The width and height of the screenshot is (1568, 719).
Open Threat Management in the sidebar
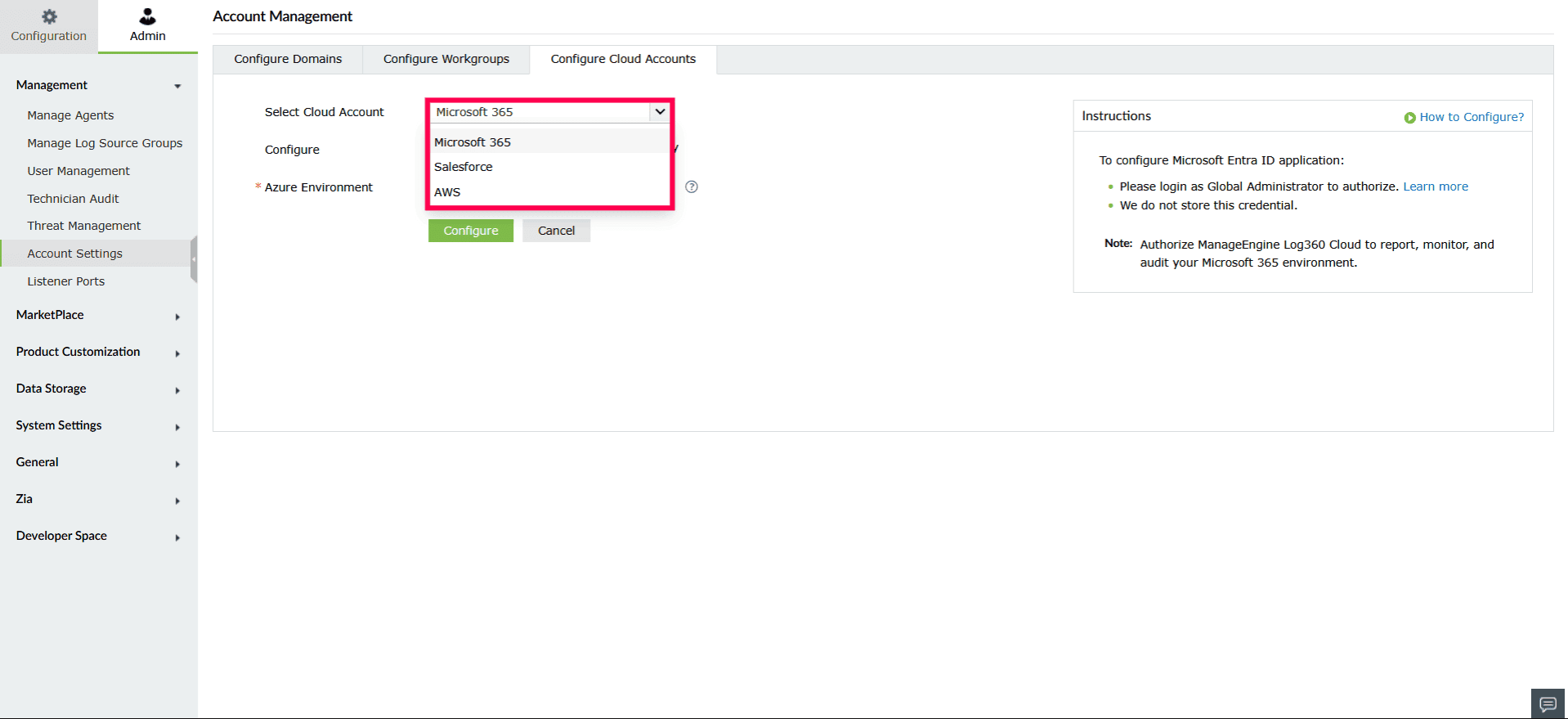coord(83,226)
